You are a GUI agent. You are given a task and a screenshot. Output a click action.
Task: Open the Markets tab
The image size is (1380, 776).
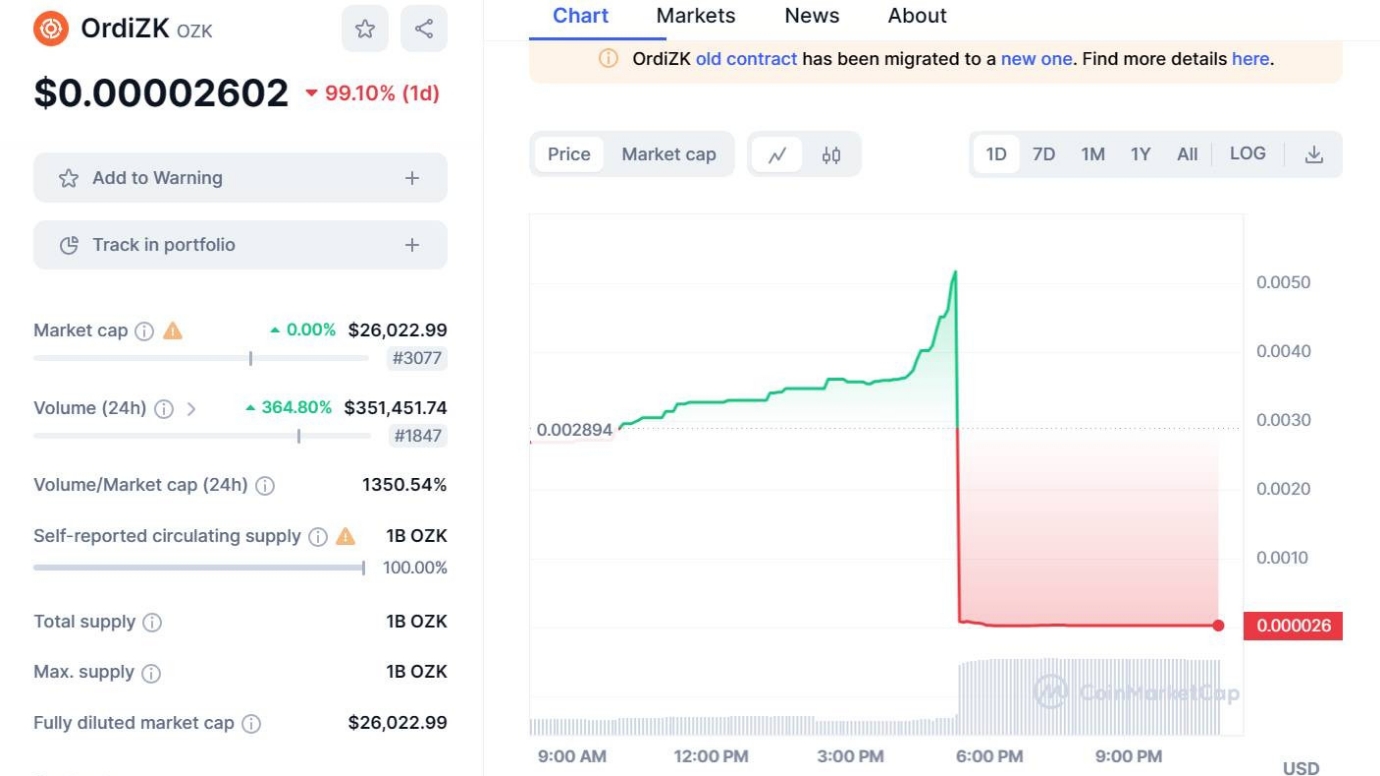[x=695, y=16]
